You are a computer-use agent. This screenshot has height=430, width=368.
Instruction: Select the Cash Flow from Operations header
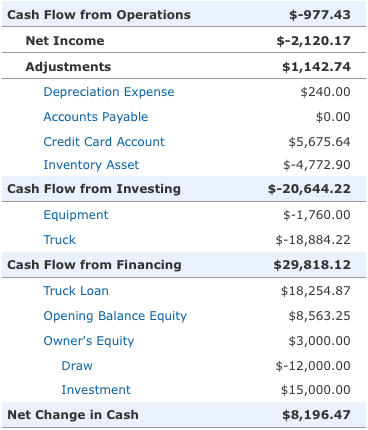(184, 15)
